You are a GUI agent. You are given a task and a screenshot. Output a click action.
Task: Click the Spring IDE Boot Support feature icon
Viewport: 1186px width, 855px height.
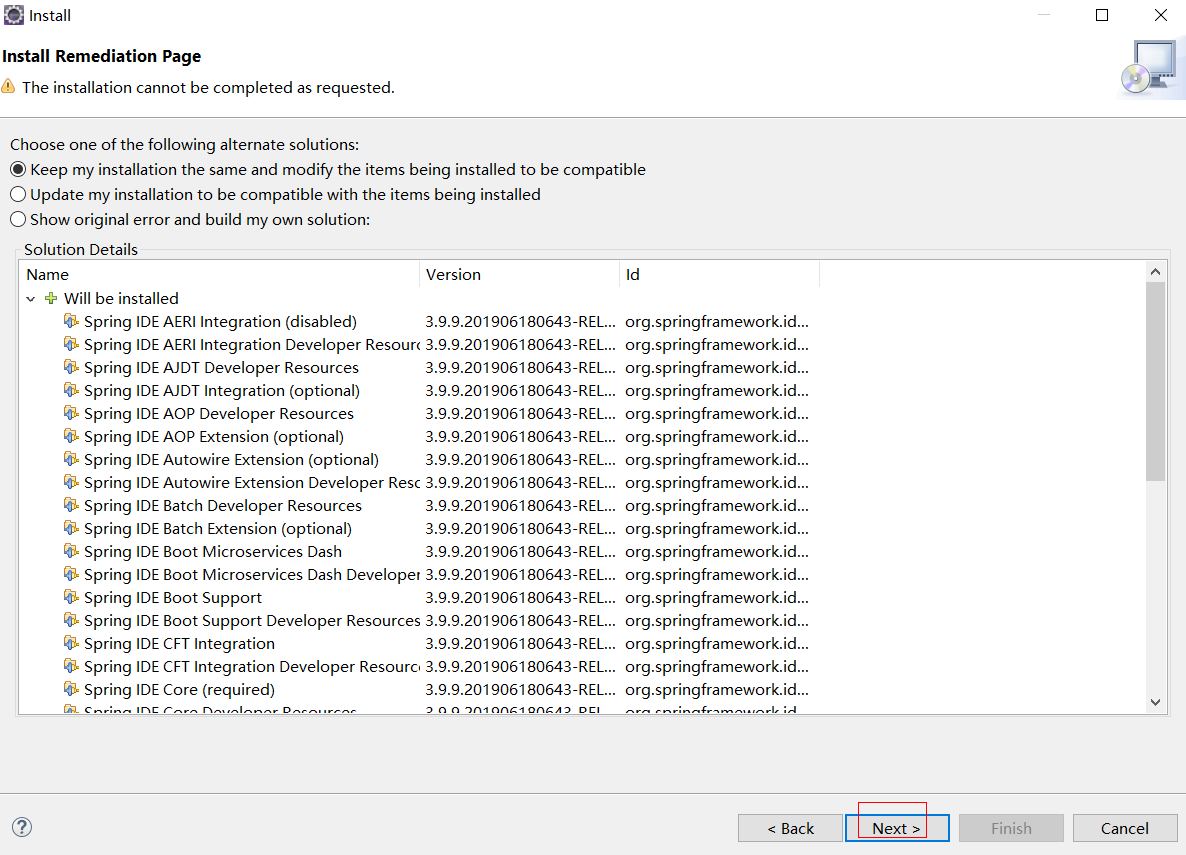click(71, 597)
